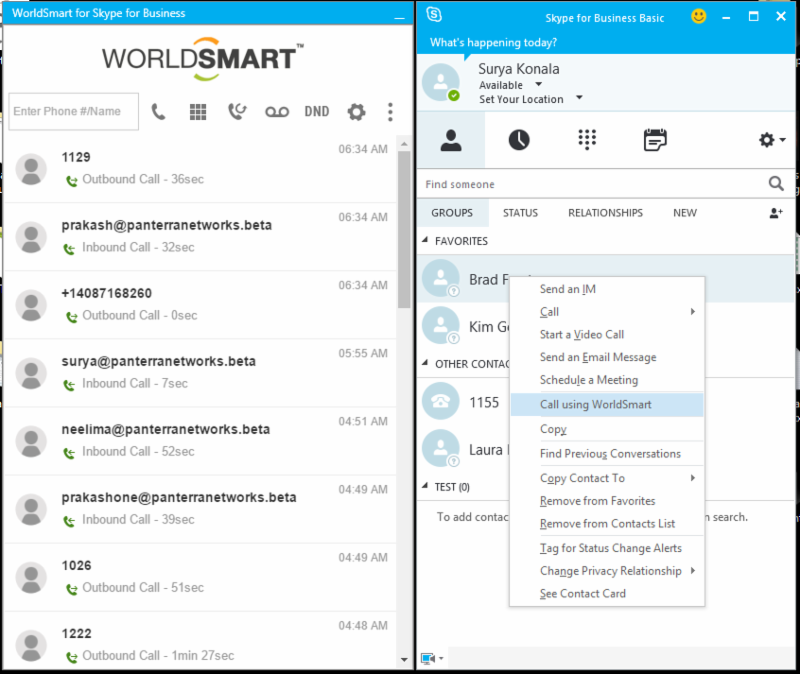
Task: Click the scroll up arrow in WorldSmart list
Action: click(x=404, y=144)
